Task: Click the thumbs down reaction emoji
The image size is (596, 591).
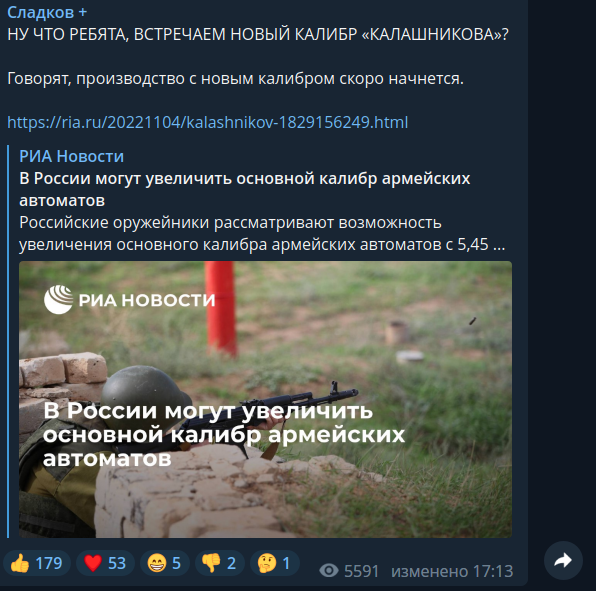Action: click(211, 563)
